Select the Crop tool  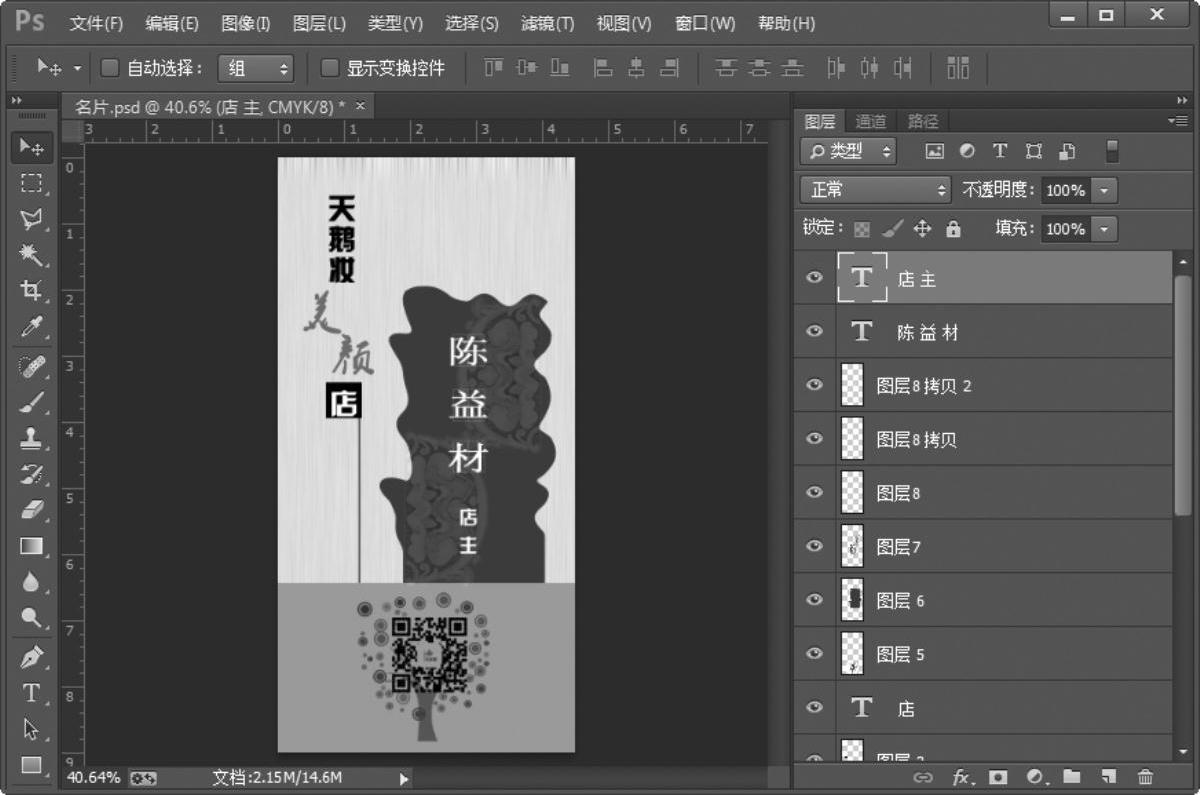tap(32, 290)
